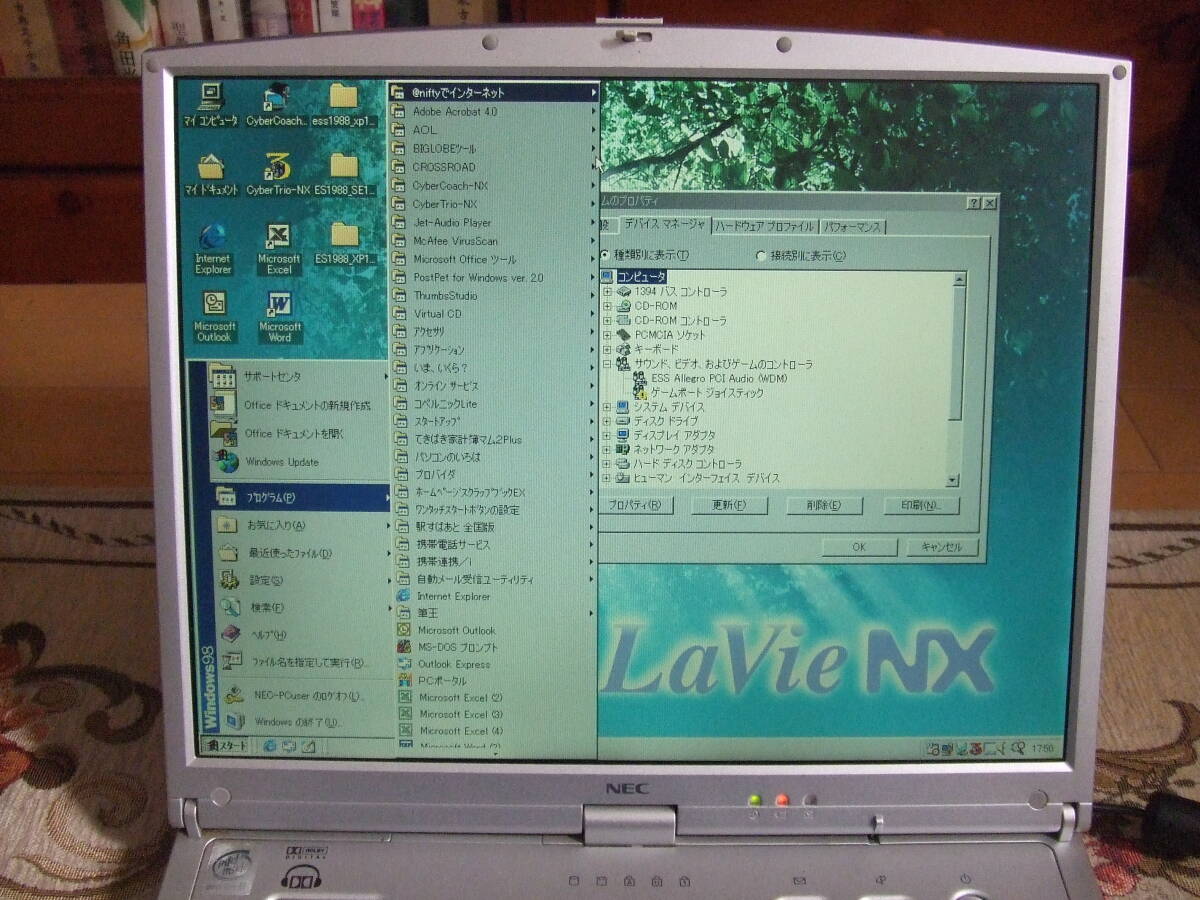The width and height of the screenshot is (1200, 900).
Task: Expand the PCMCIA ソケット node
Action: [607, 335]
